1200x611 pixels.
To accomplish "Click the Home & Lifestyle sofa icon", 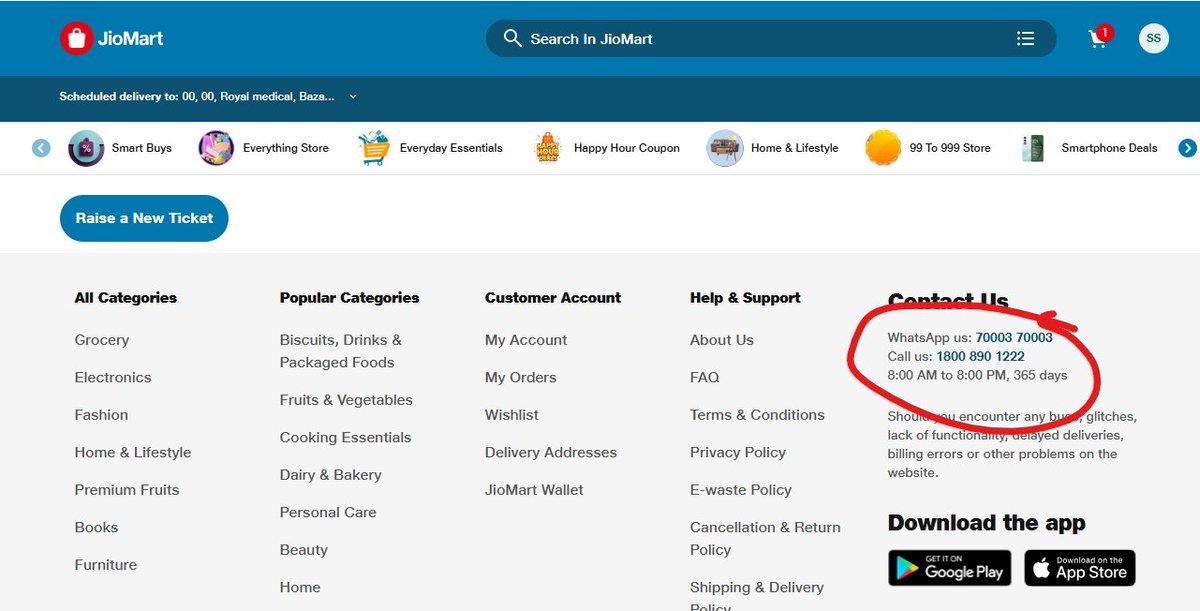I will [725, 148].
